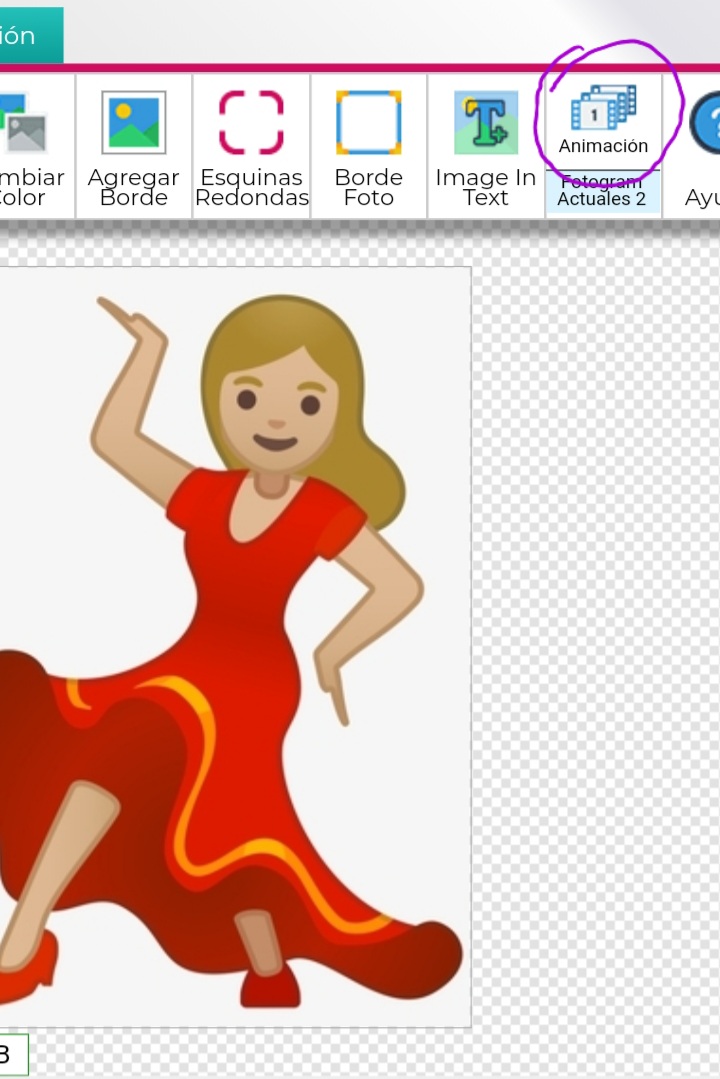Click the 'Agregar Borde' text label

point(134,187)
